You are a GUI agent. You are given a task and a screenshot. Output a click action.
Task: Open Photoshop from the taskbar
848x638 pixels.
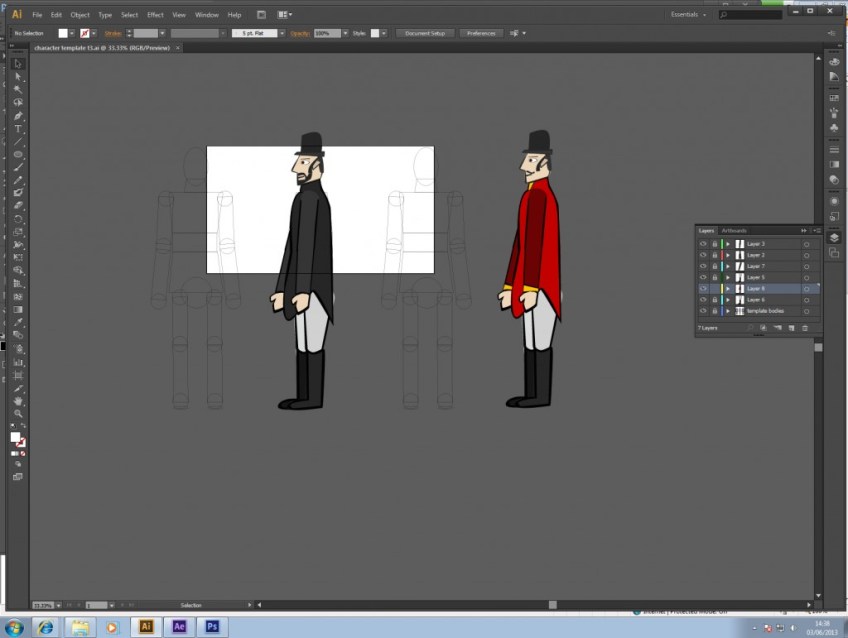click(212, 627)
